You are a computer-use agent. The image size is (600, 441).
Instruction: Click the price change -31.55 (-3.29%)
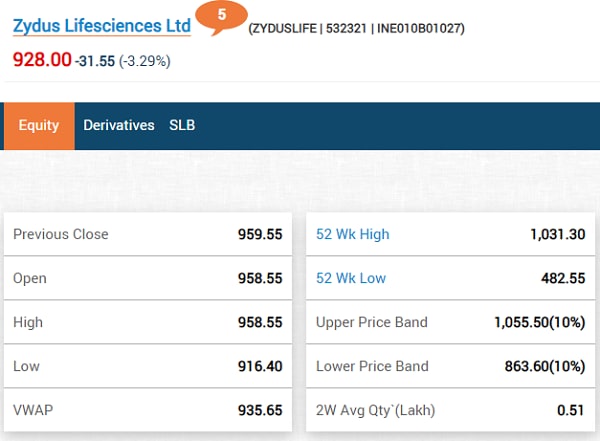[x=122, y=61]
